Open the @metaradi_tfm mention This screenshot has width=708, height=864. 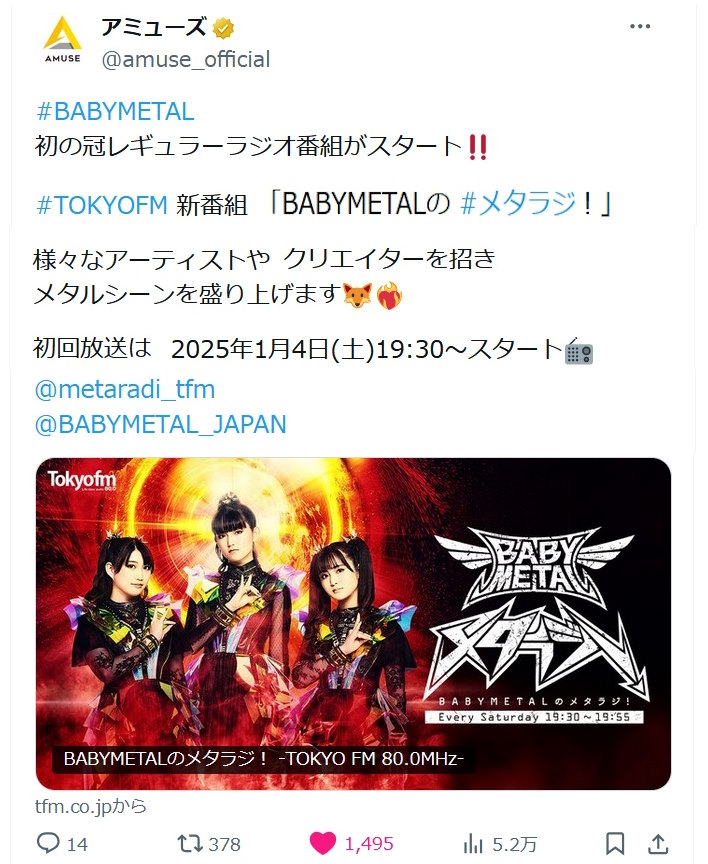[x=125, y=390]
